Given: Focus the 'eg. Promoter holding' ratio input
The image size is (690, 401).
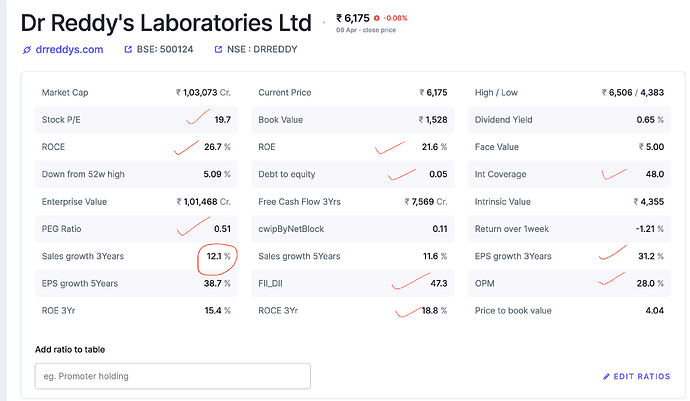Looking at the screenshot, I should (x=172, y=376).
